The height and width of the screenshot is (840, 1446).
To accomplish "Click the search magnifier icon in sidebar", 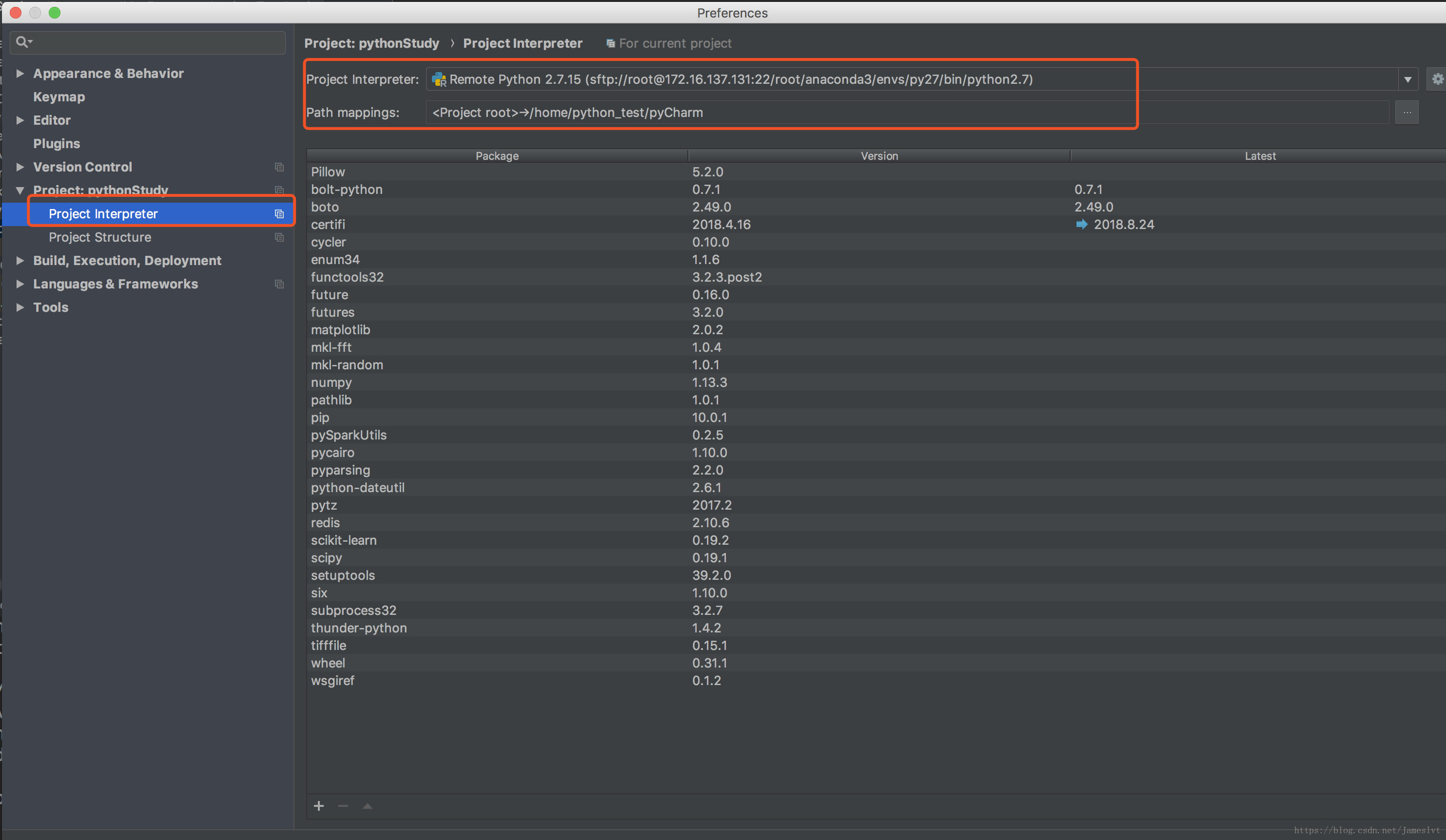I will coord(23,42).
